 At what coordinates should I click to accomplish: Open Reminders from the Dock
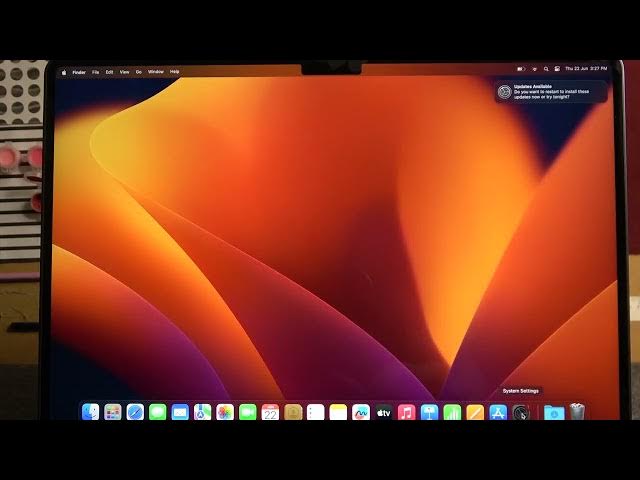click(x=316, y=412)
